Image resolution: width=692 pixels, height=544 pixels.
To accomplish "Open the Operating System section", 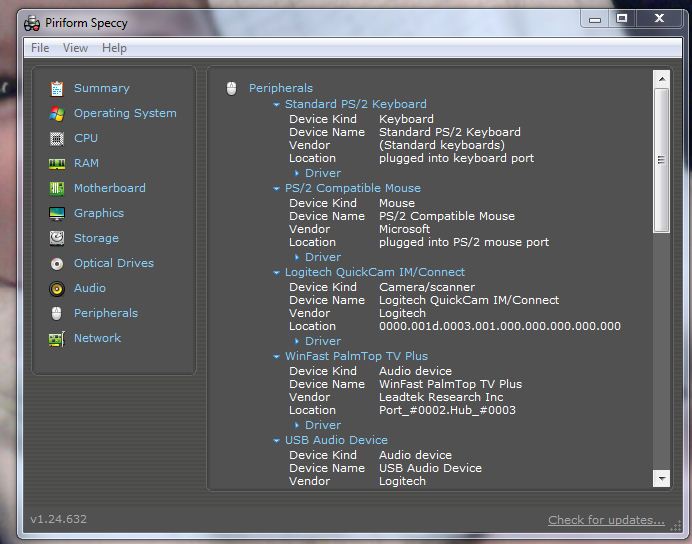I will click(125, 113).
